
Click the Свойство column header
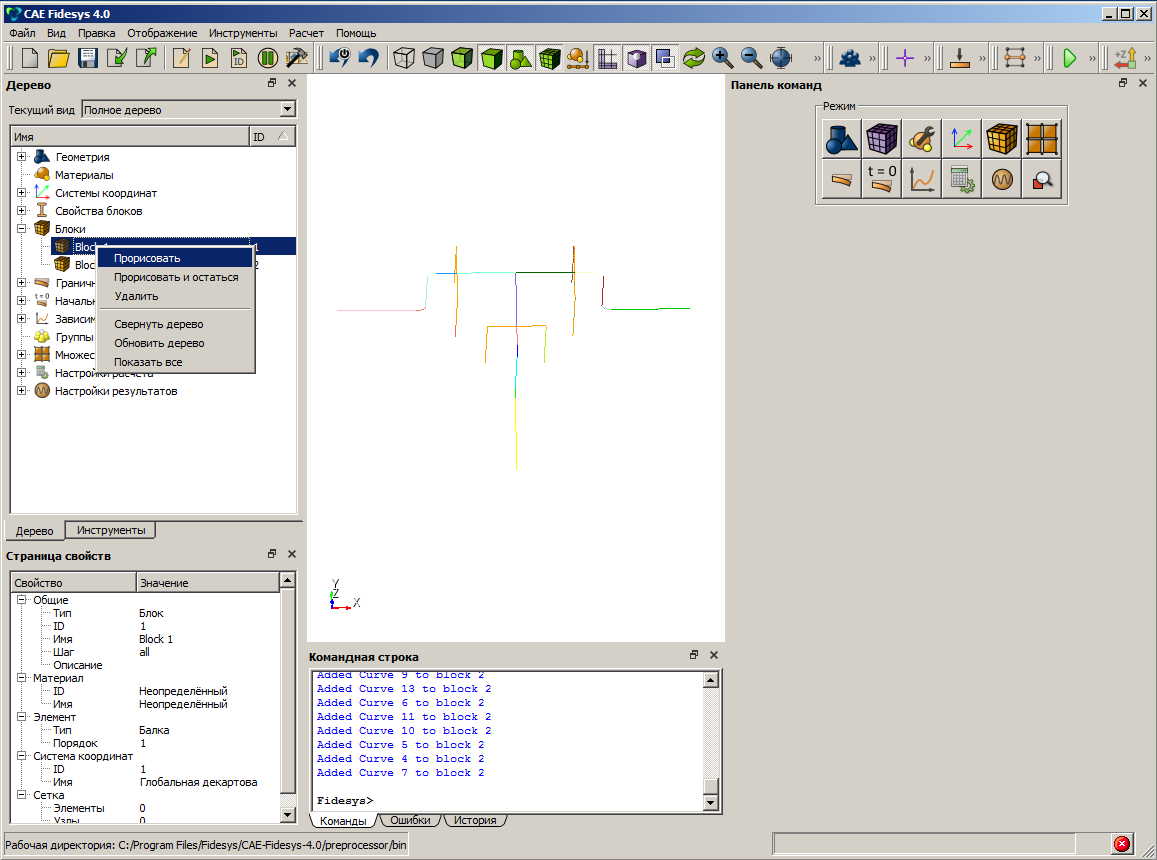[73, 582]
